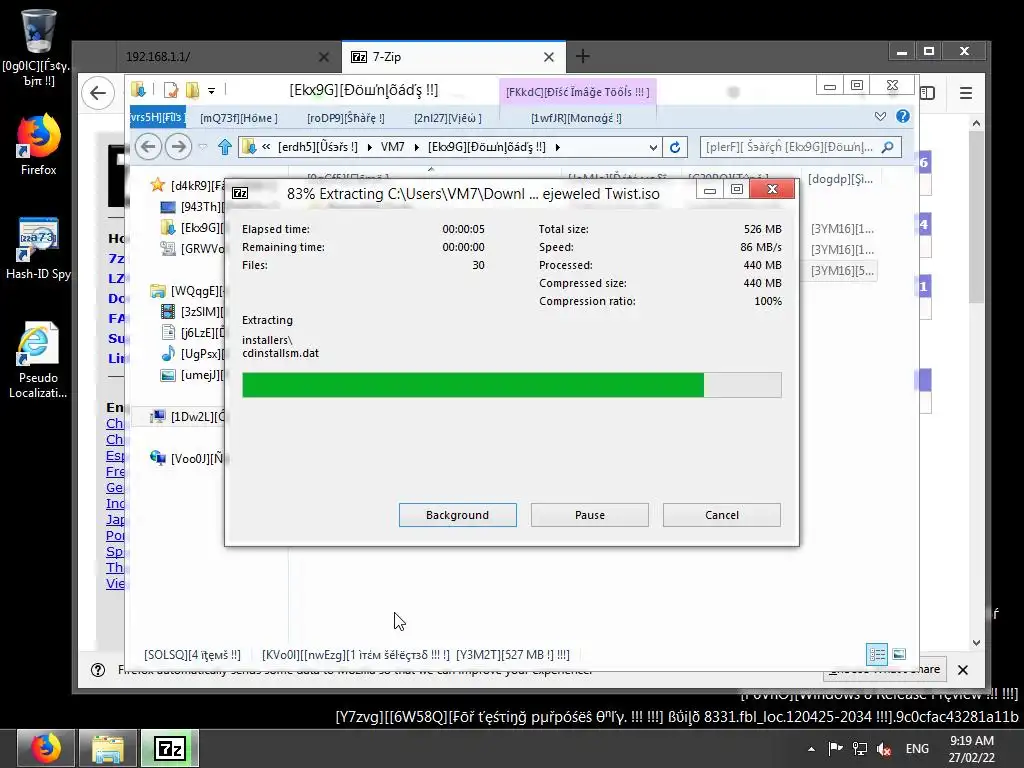
Task: Click Firefox button in taskbar
Action: click(45, 748)
